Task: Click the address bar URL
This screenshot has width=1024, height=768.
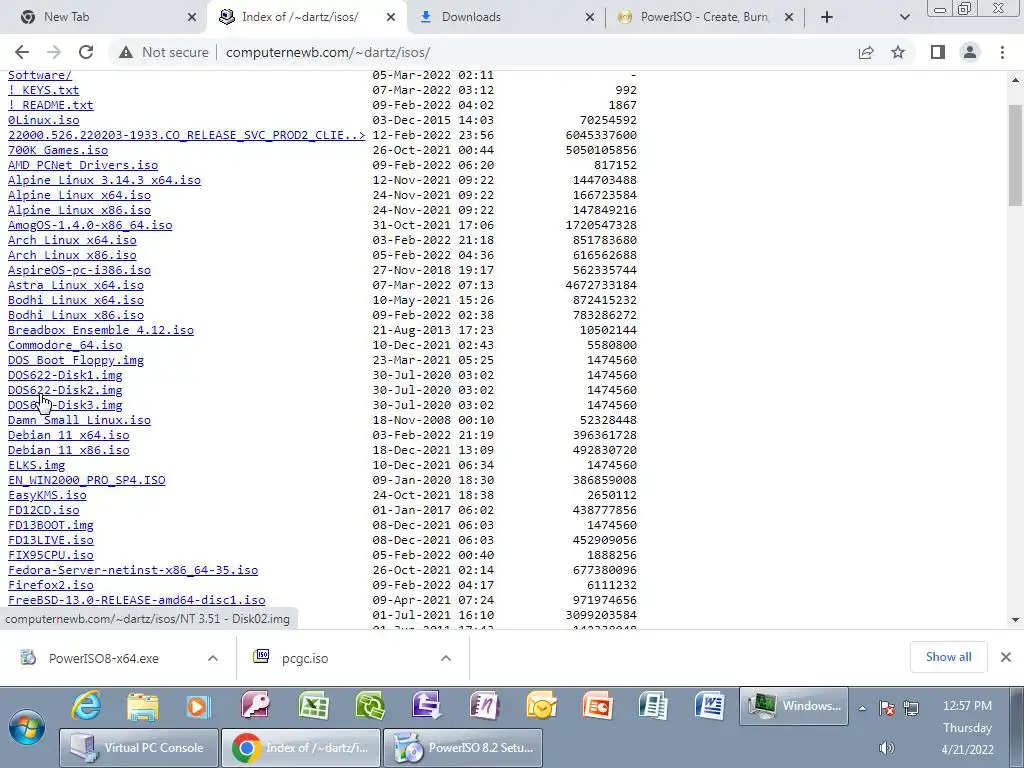Action: pyautogui.click(x=328, y=52)
